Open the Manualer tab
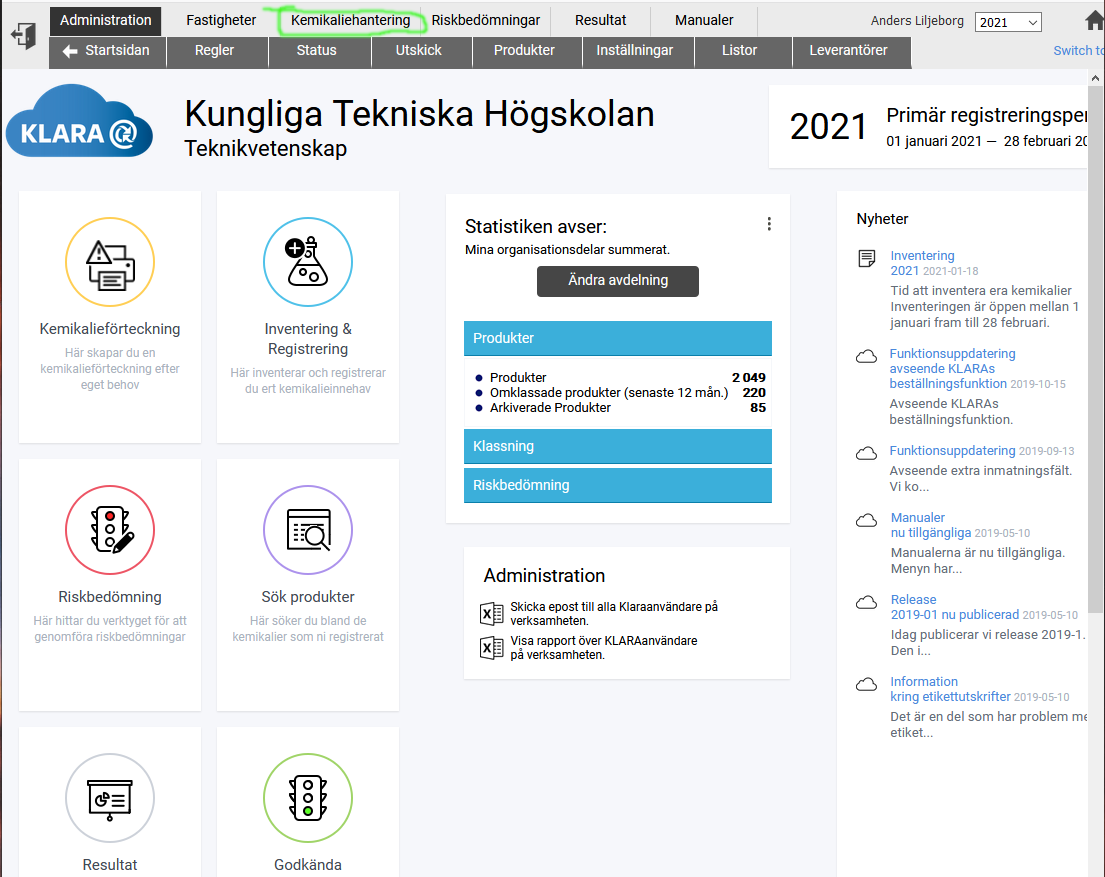 704,20
